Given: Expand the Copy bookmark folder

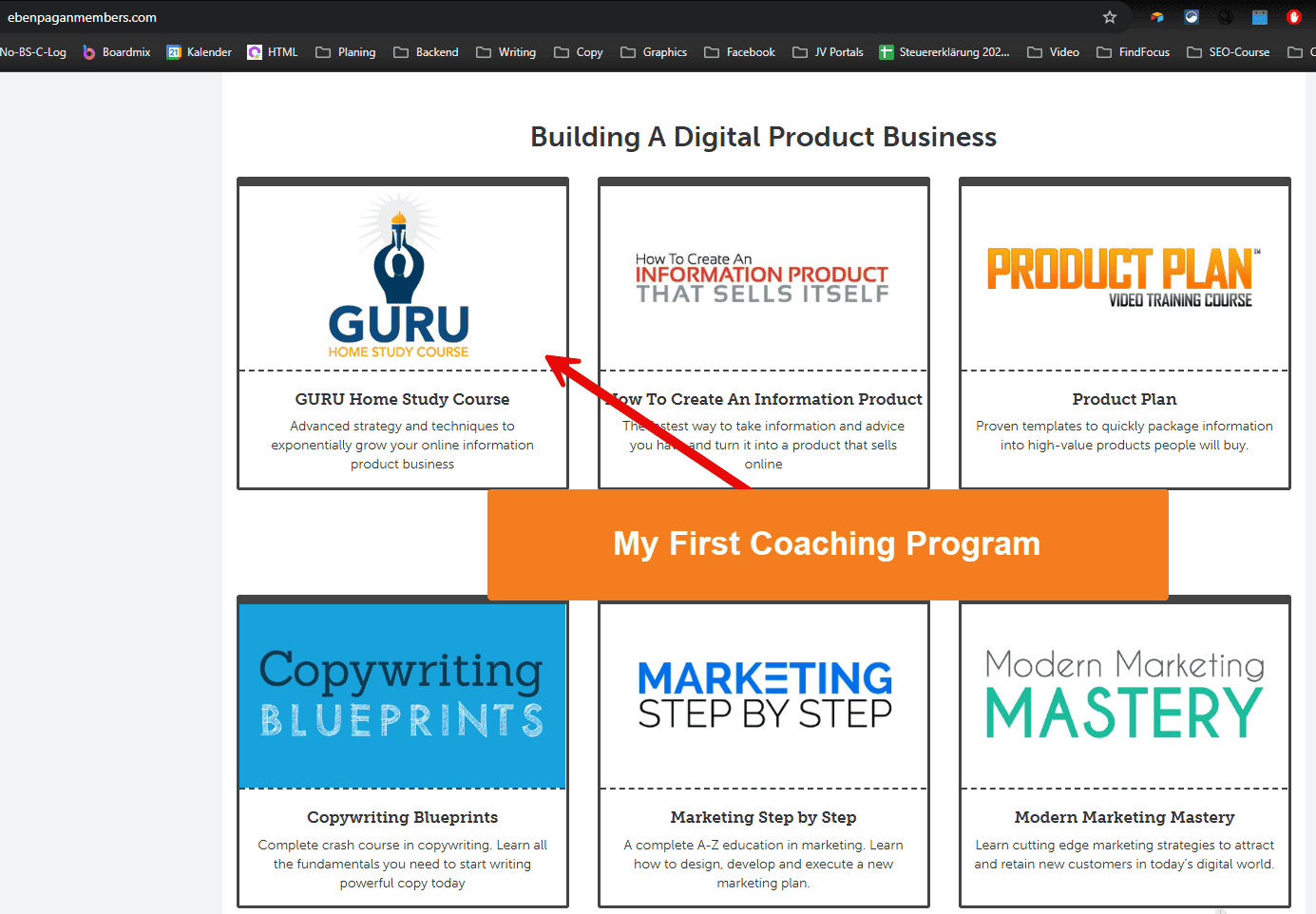Looking at the screenshot, I should tap(579, 52).
